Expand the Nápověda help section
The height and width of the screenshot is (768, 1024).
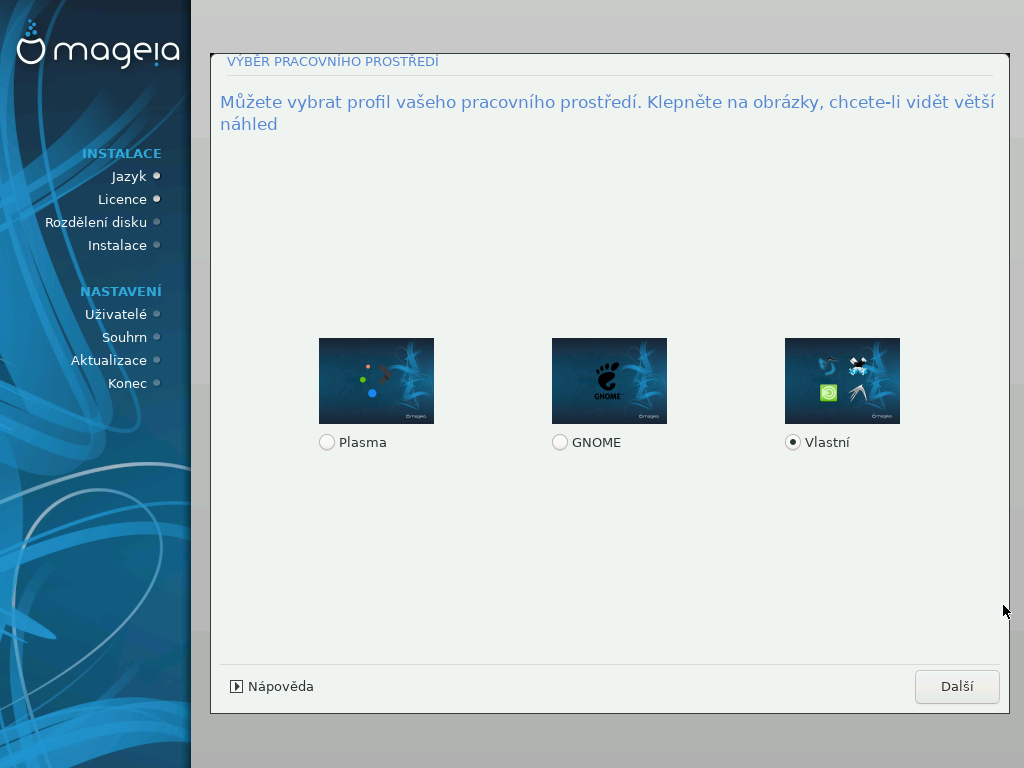[x=272, y=686]
